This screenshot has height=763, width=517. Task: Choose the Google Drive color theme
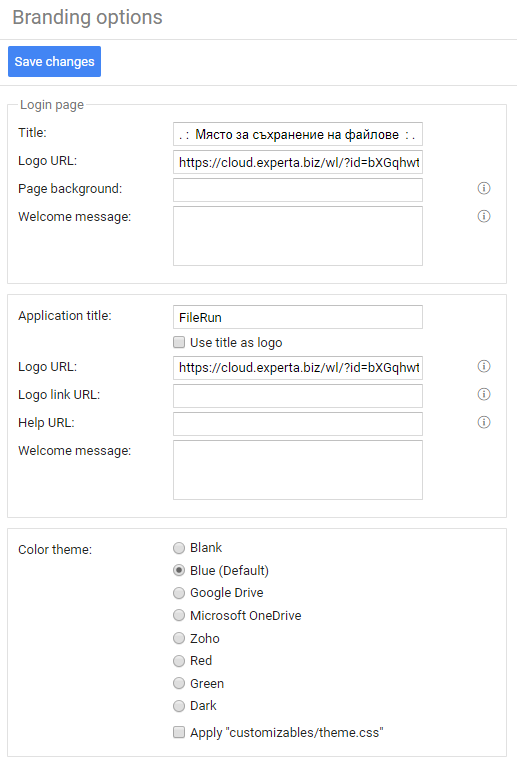[x=179, y=593]
